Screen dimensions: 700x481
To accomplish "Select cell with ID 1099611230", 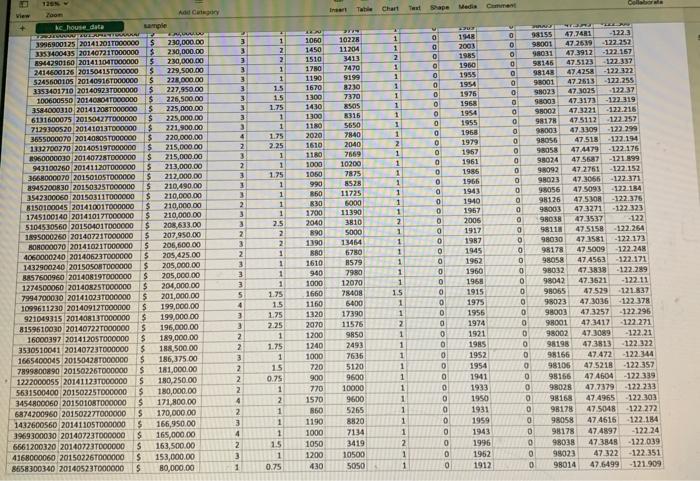I will [x=43, y=308].
